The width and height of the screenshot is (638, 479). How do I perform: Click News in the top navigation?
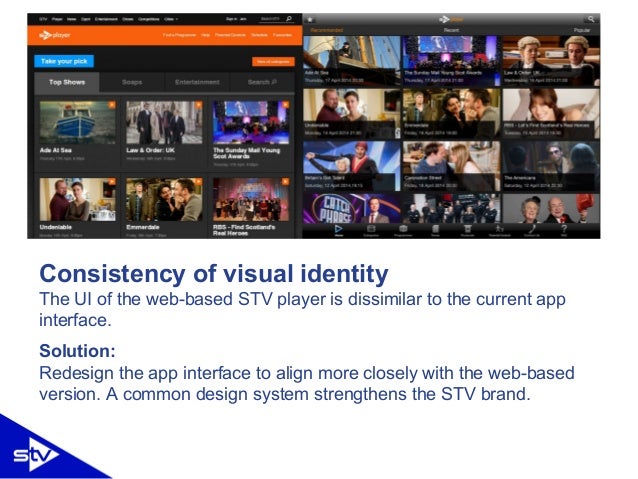tap(72, 19)
